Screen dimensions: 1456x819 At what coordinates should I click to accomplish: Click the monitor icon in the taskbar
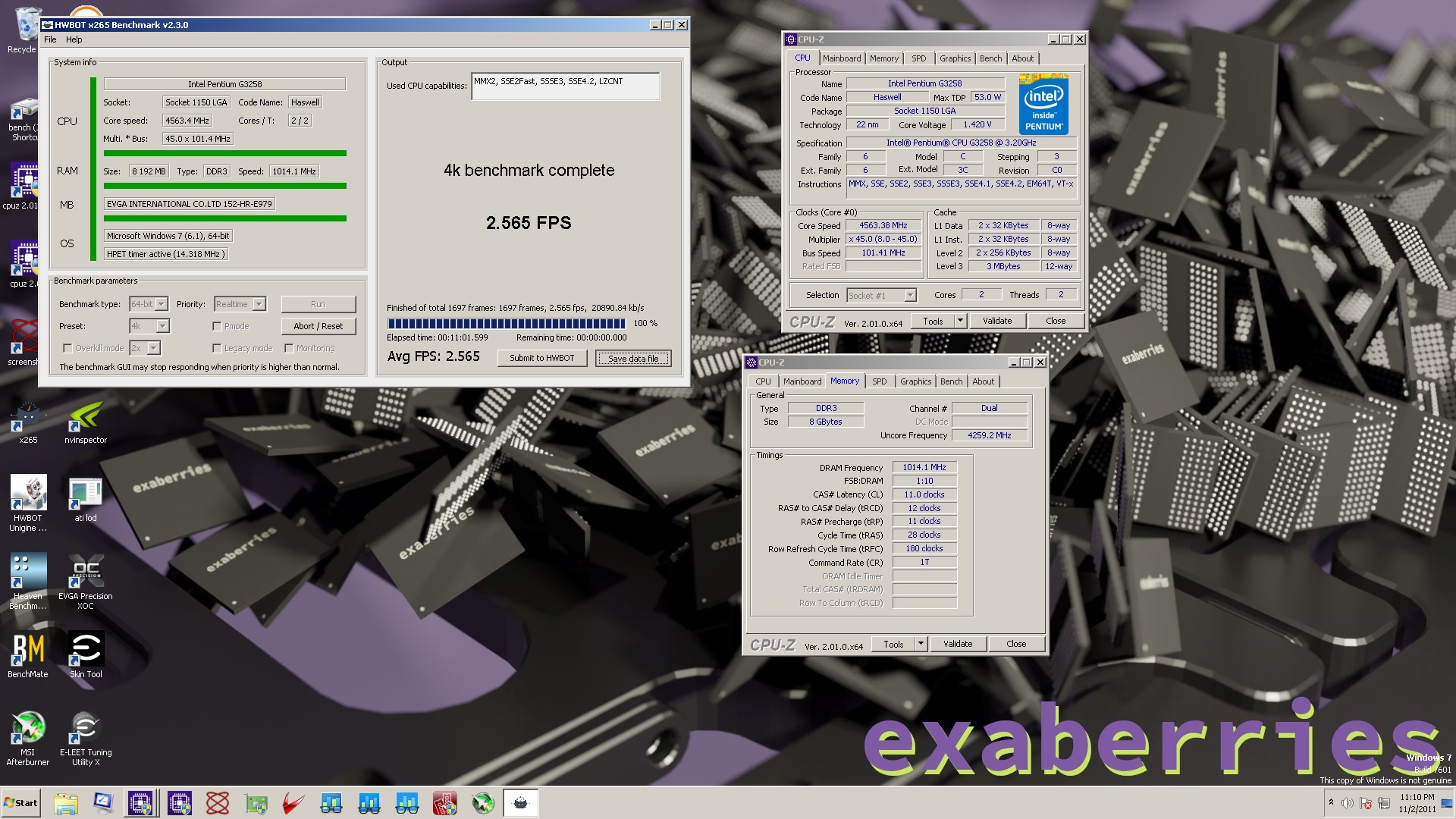point(103,802)
